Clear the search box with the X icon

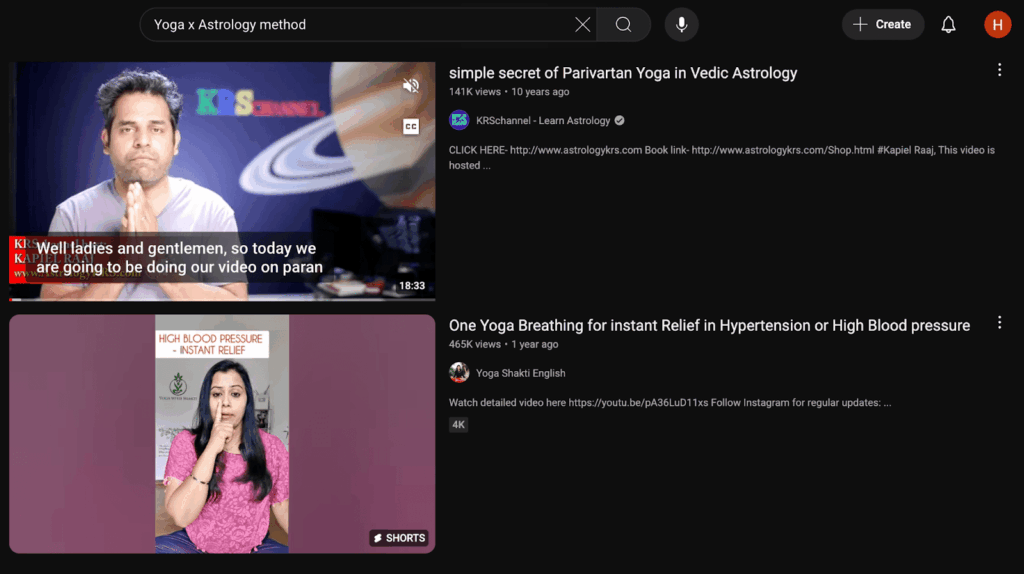point(583,25)
